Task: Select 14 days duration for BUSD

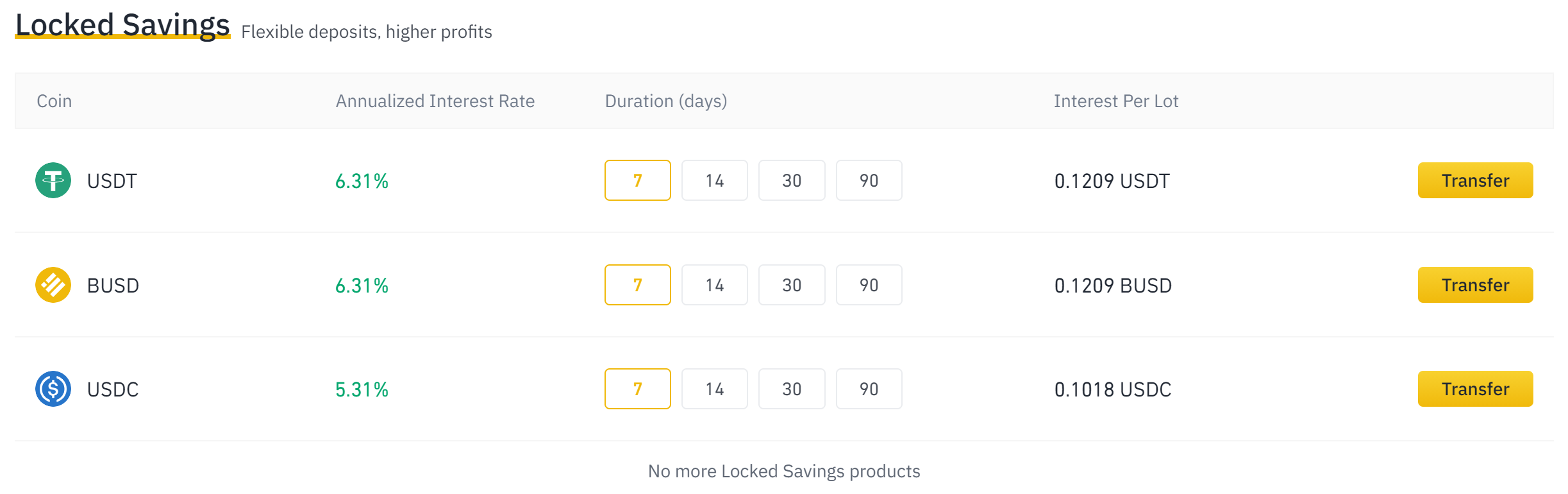Action: coord(715,285)
